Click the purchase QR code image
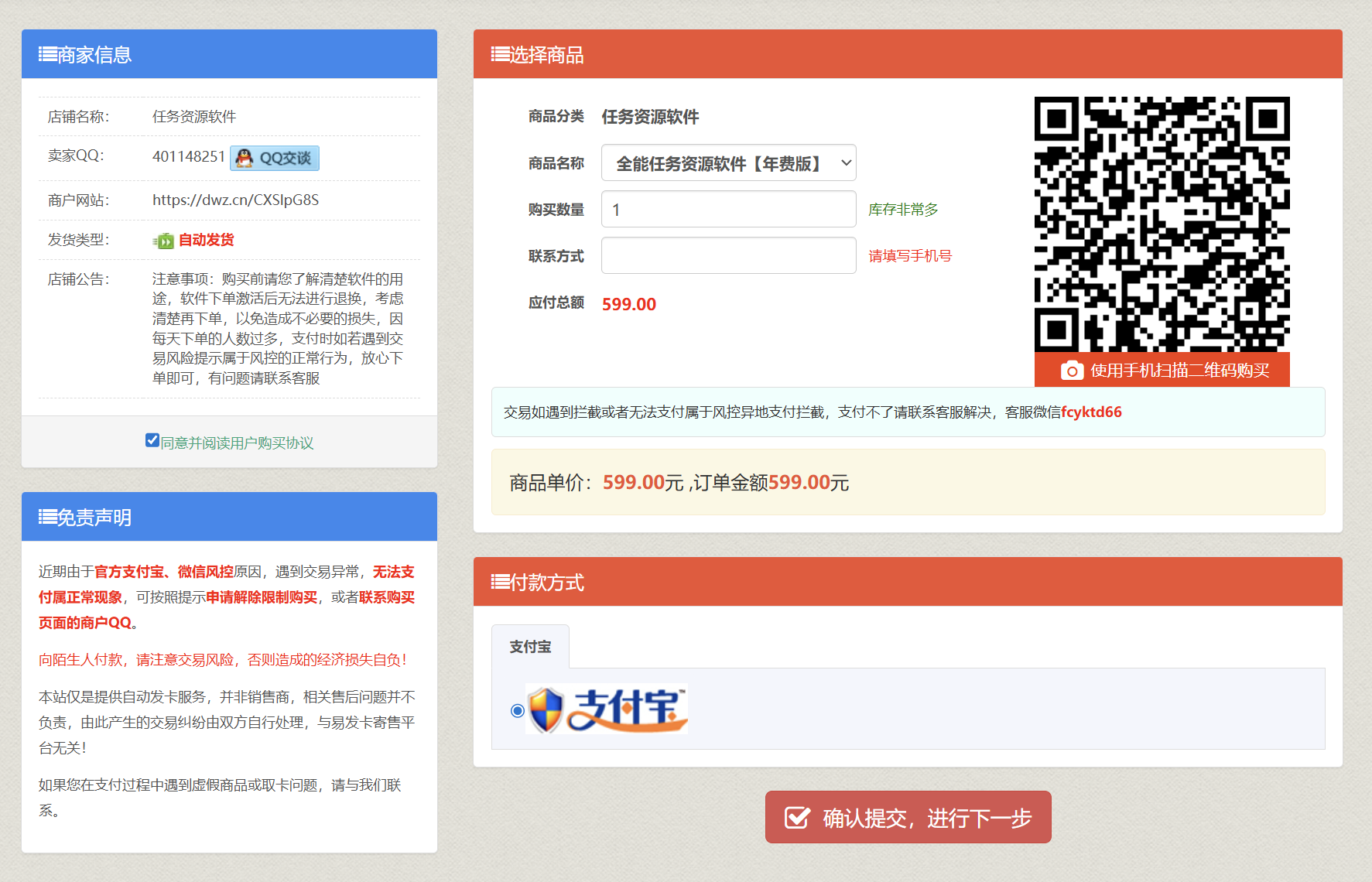The height and width of the screenshot is (882, 1372). 1162,224
